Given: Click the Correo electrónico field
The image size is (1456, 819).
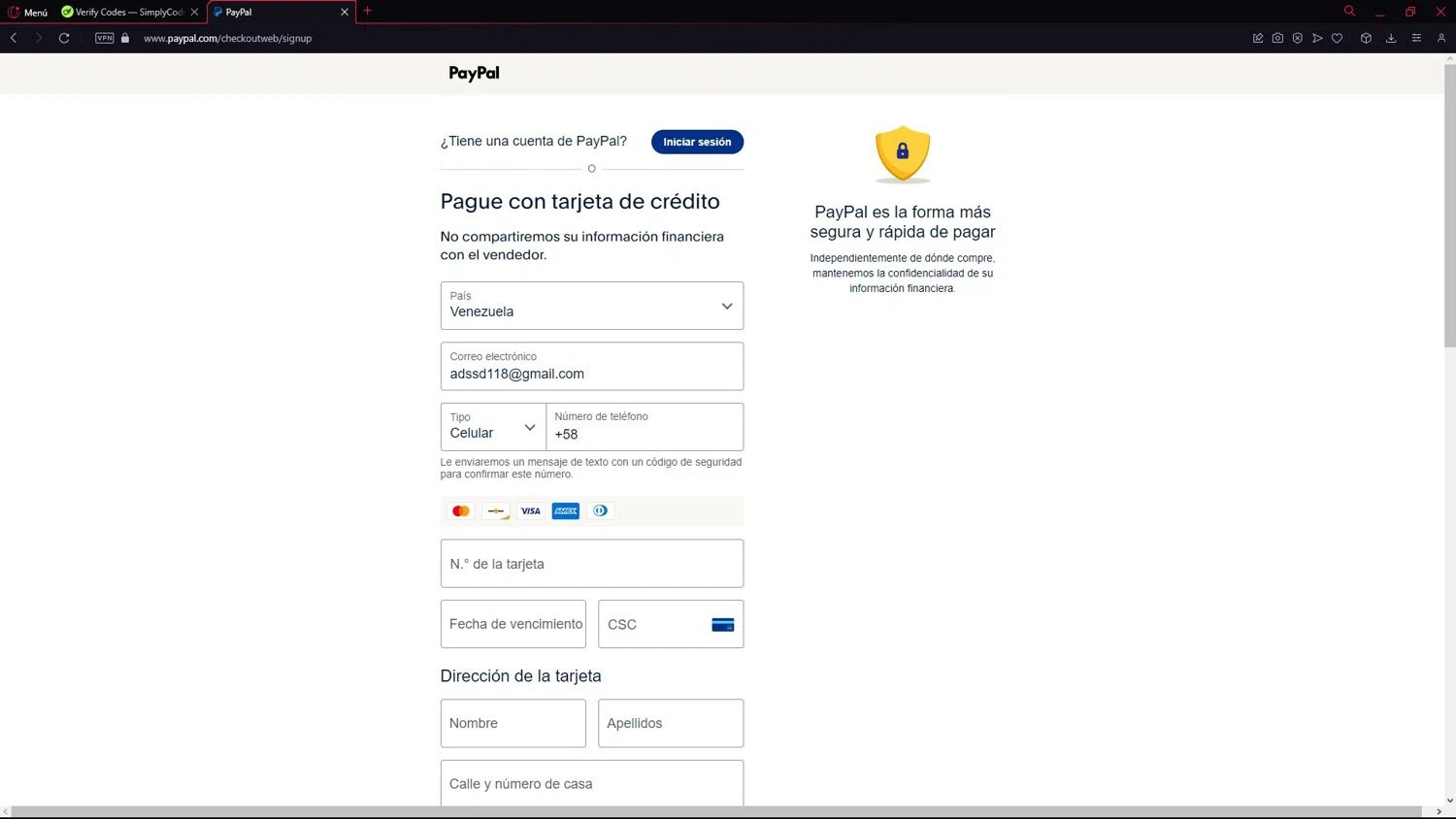Looking at the screenshot, I should pyautogui.click(x=592, y=366).
